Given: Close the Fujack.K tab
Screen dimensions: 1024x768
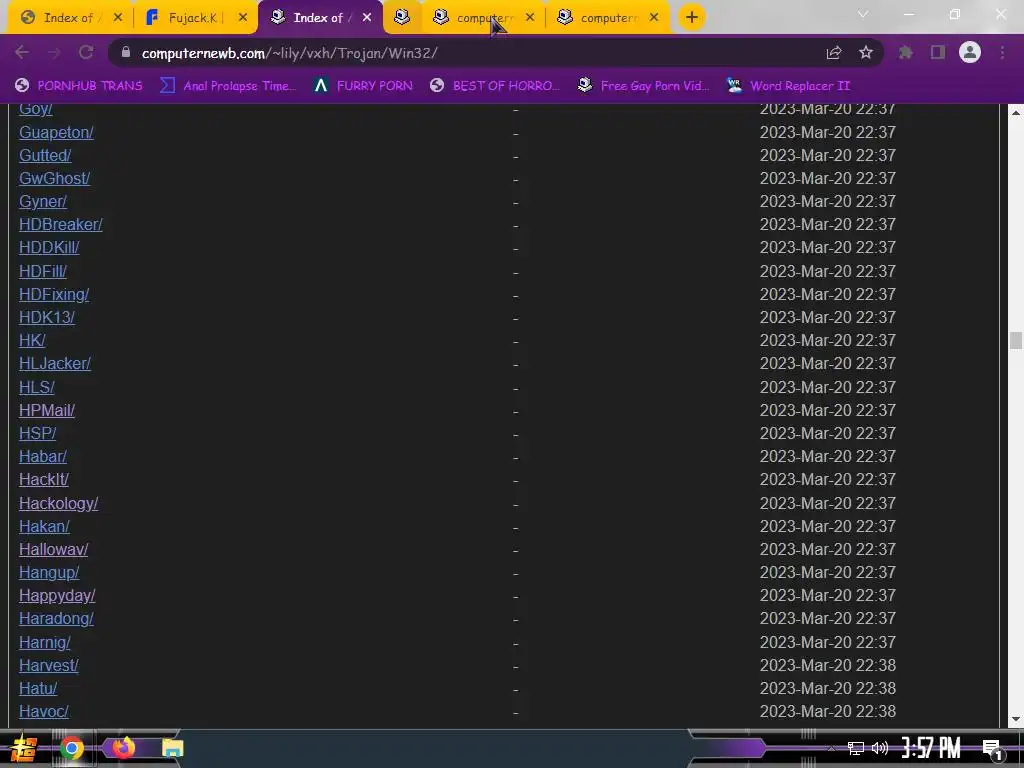Looking at the screenshot, I should click(x=243, y=18).
